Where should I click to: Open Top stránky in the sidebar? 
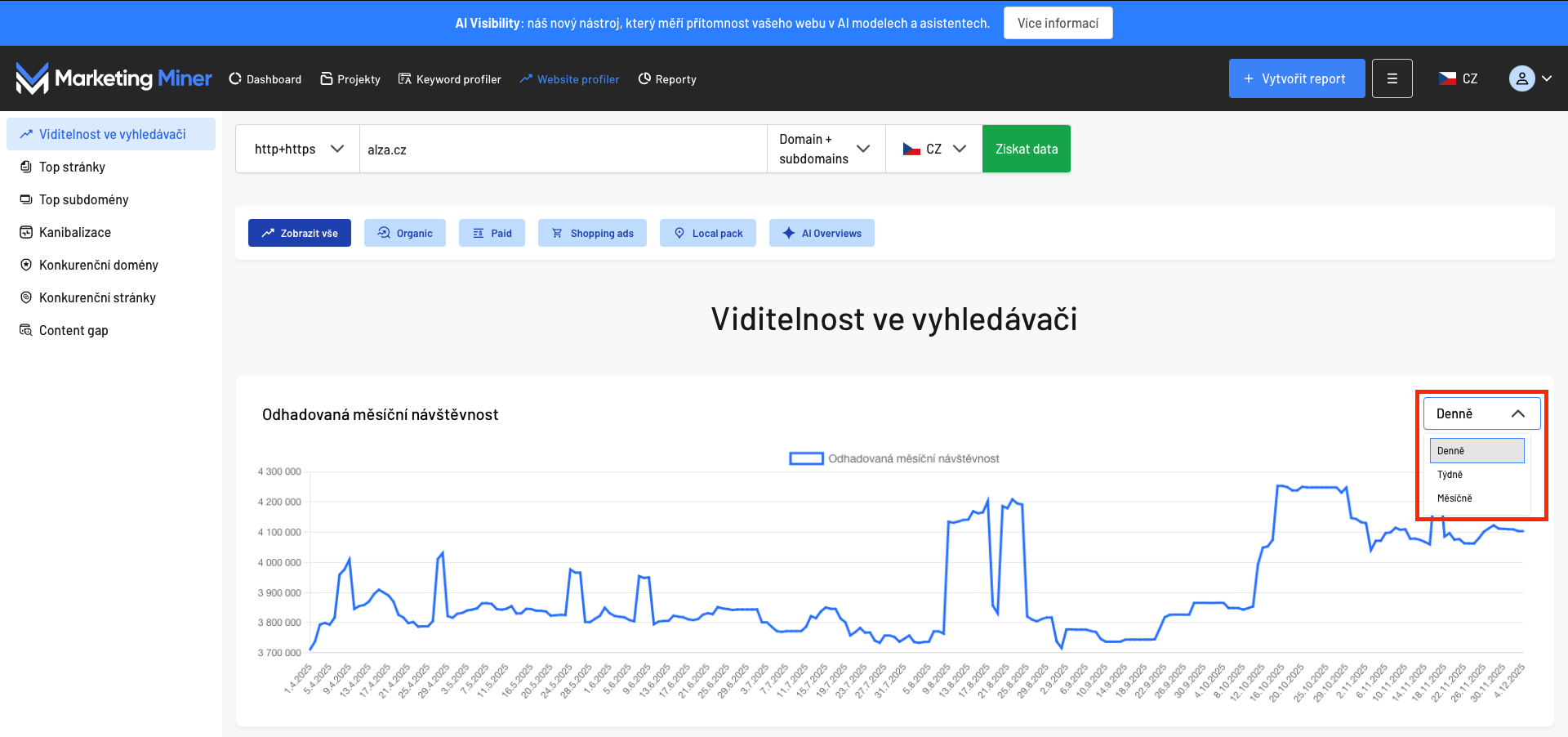pyautogui.click(x=72, y=167)
